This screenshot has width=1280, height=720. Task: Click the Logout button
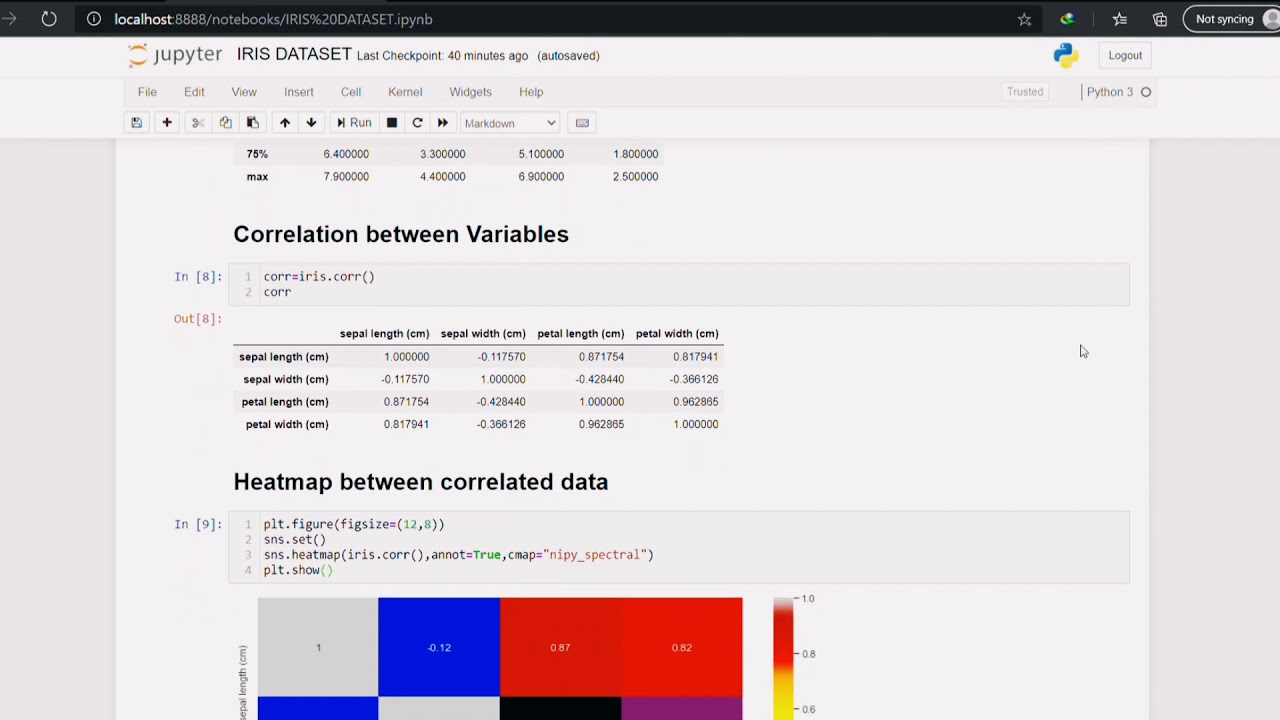1125,56
